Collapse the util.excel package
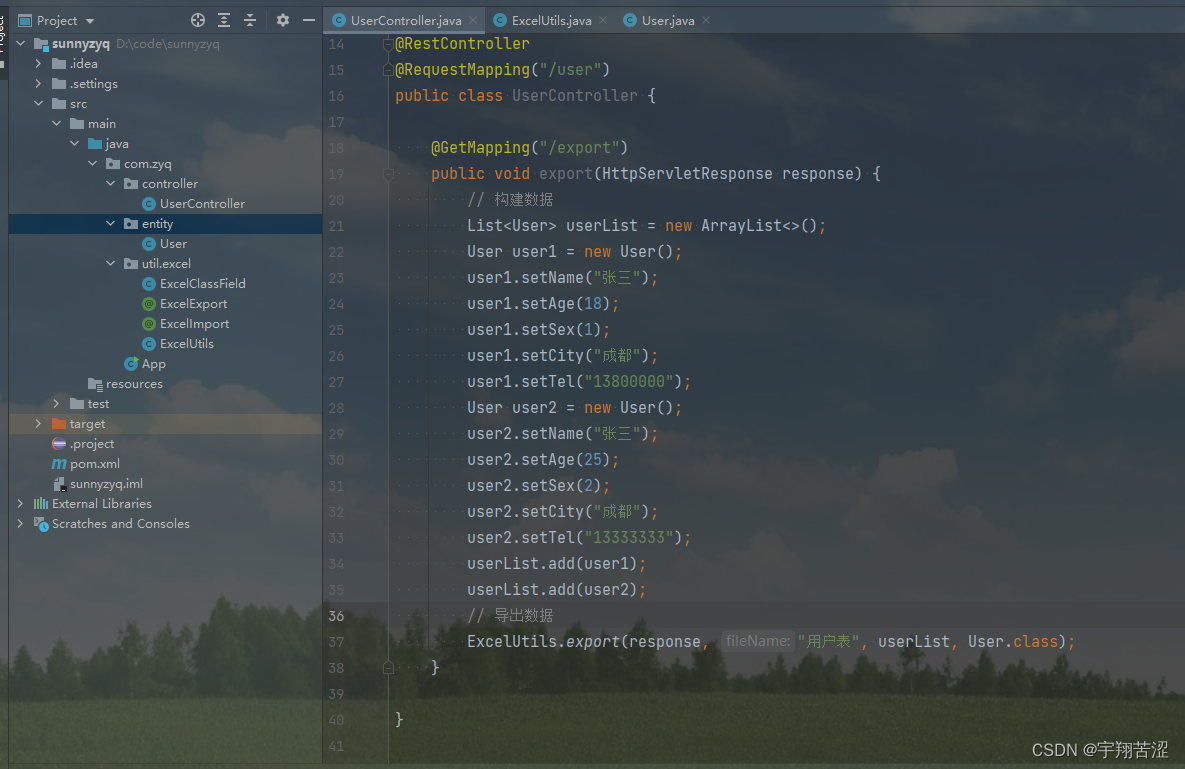The image size is (1185, 769). point(111,264)
